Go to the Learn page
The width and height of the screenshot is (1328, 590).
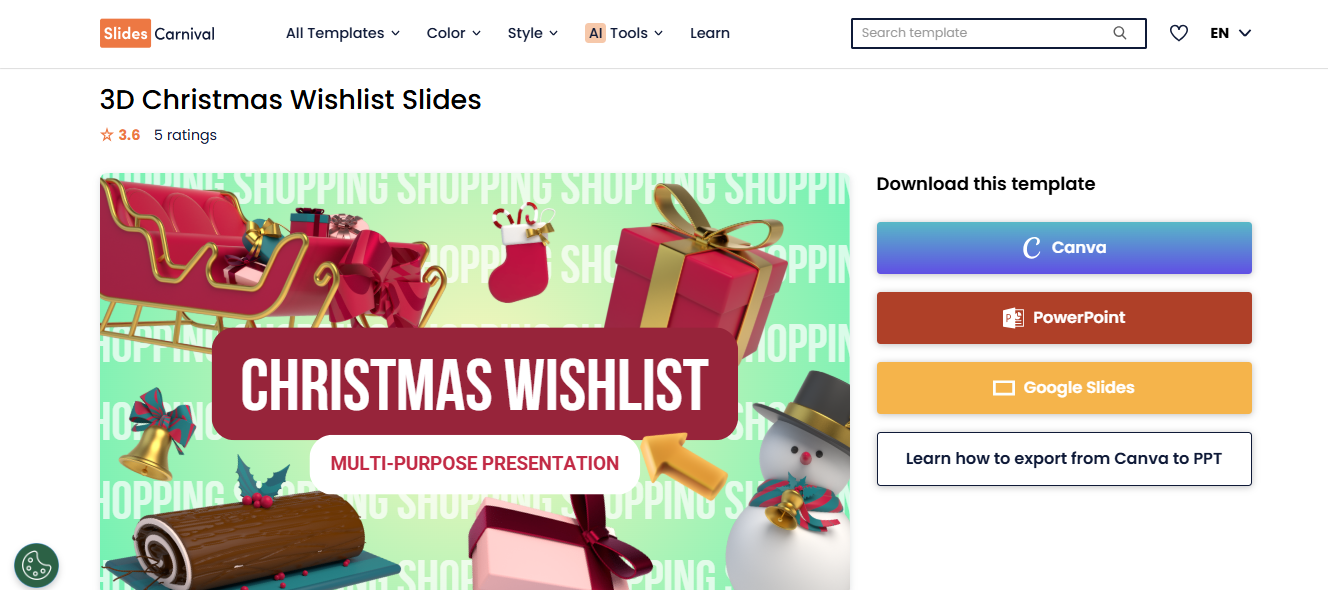point(710,33)
